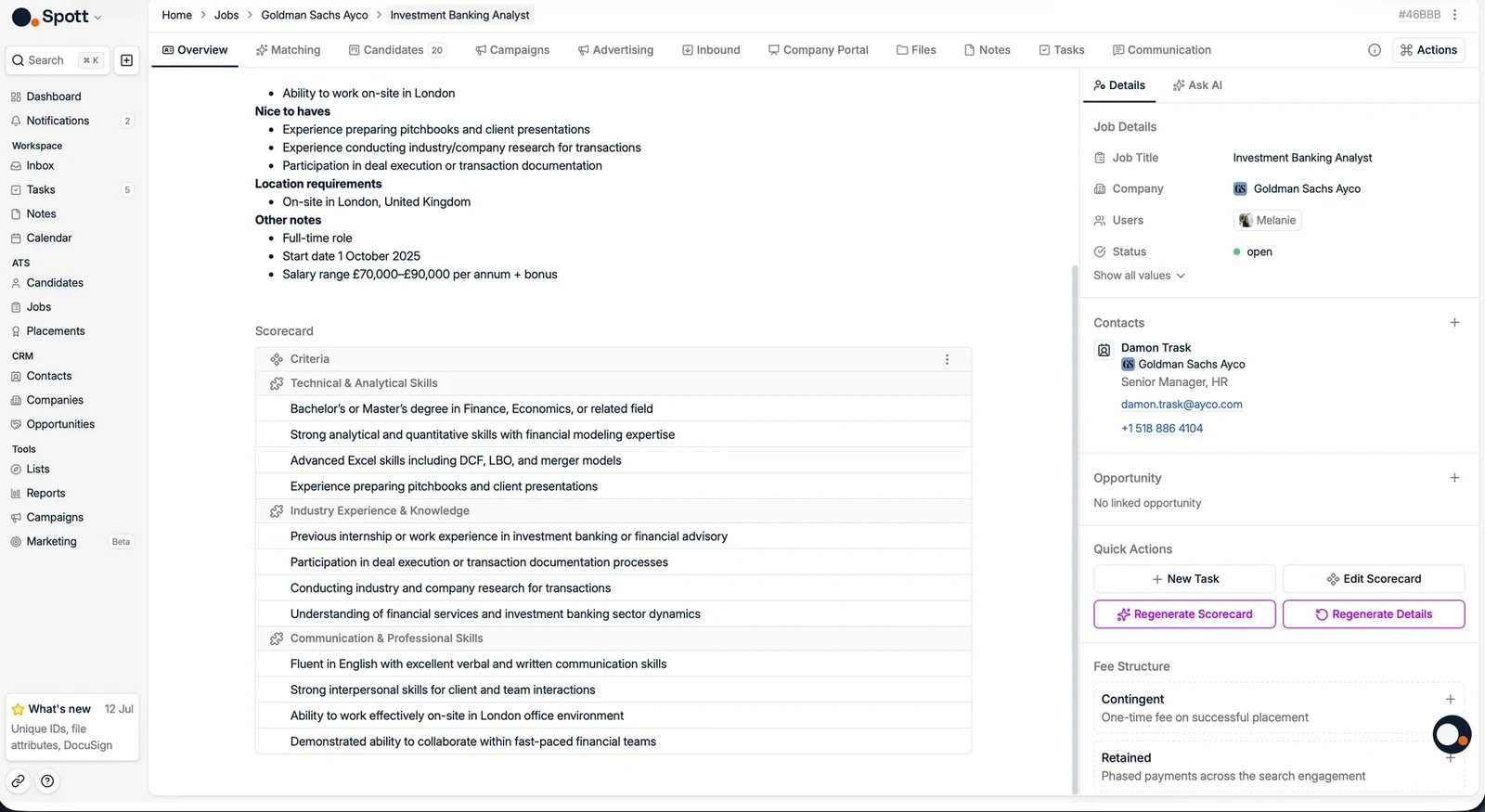The width and height of the screenshot is (1485, 812).
Task: Go to Home breadcrumb
Action: (x=176, y=15)
